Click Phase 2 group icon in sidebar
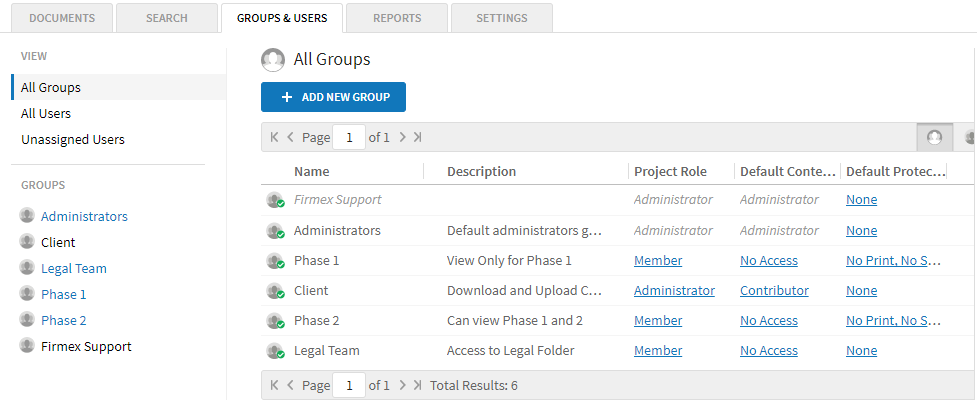The height and width of the screenshot is (400, 977). [x=27, y=320]
